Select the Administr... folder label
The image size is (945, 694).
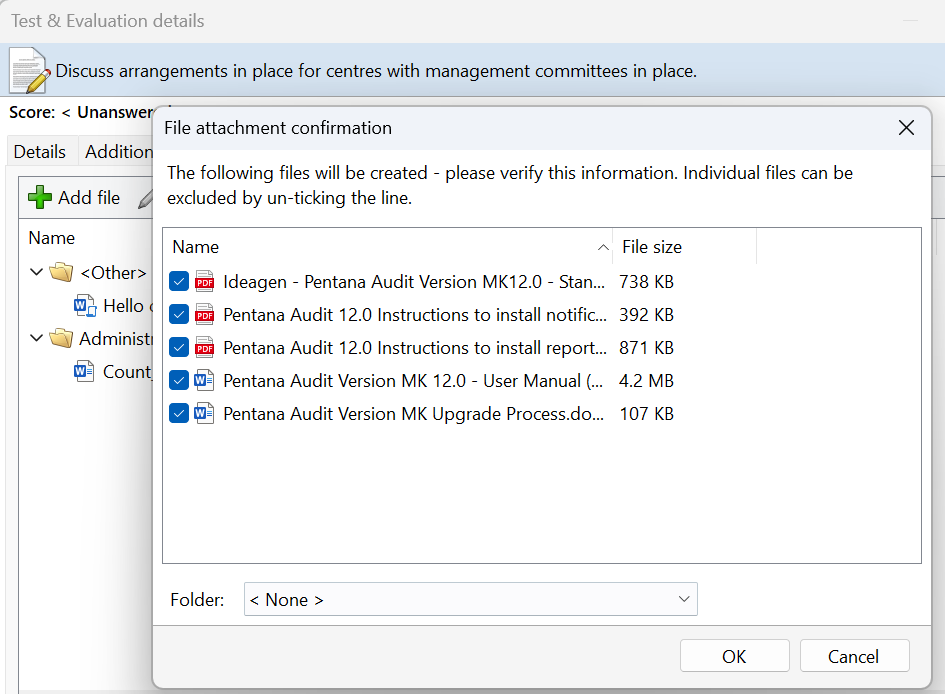(116, 339)
